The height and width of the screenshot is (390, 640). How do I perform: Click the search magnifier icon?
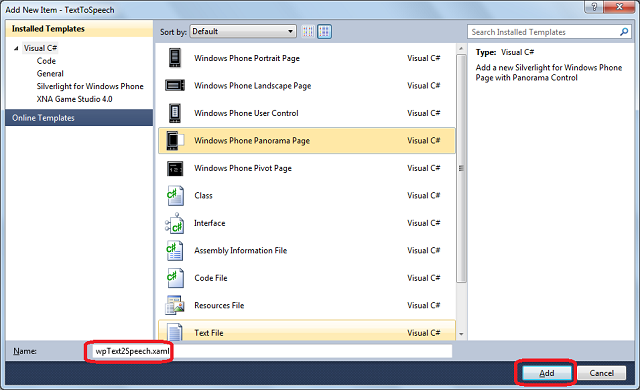click(624, 32)
